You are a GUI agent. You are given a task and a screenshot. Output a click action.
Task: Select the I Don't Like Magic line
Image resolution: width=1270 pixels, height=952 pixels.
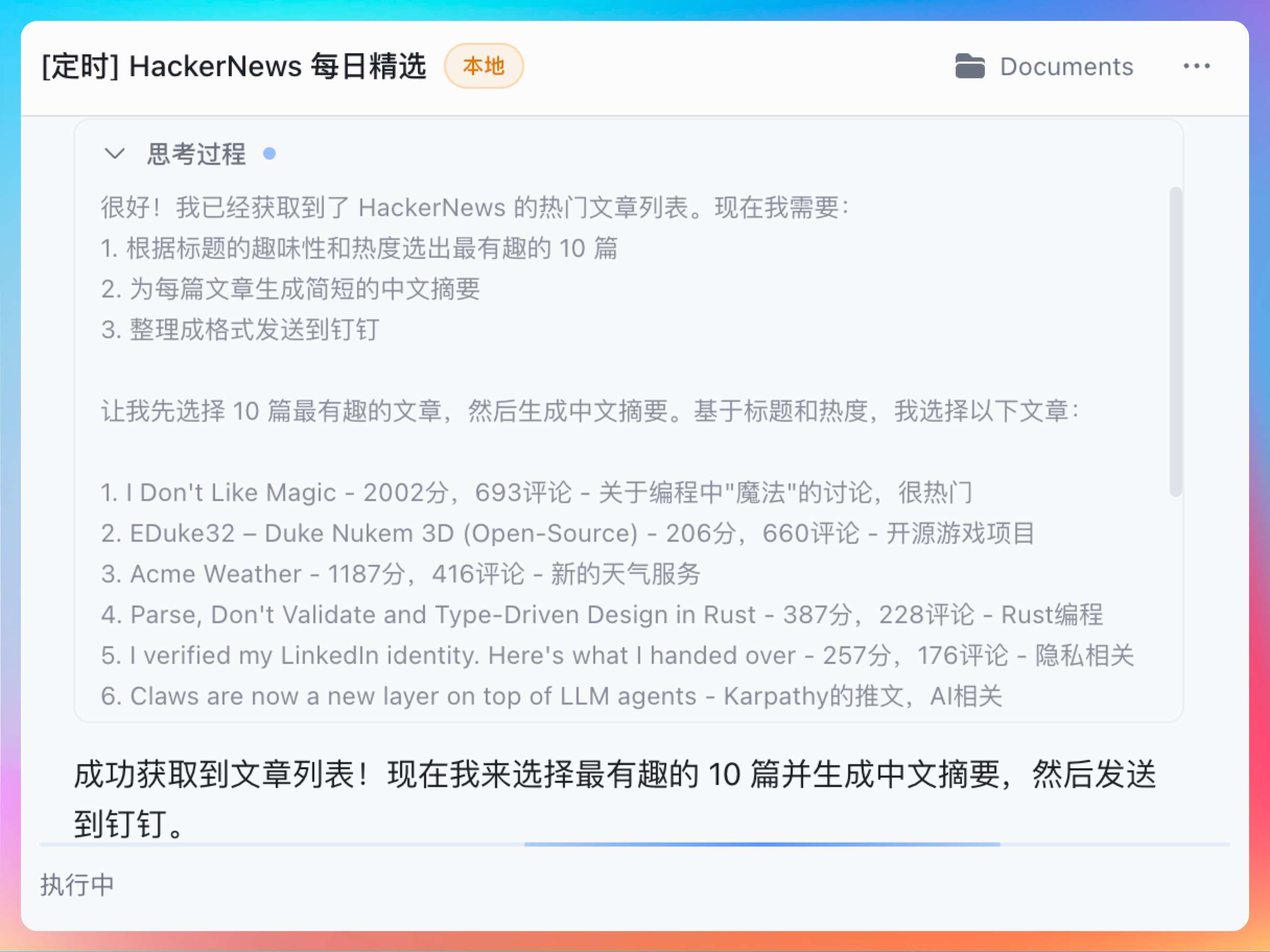536,492
